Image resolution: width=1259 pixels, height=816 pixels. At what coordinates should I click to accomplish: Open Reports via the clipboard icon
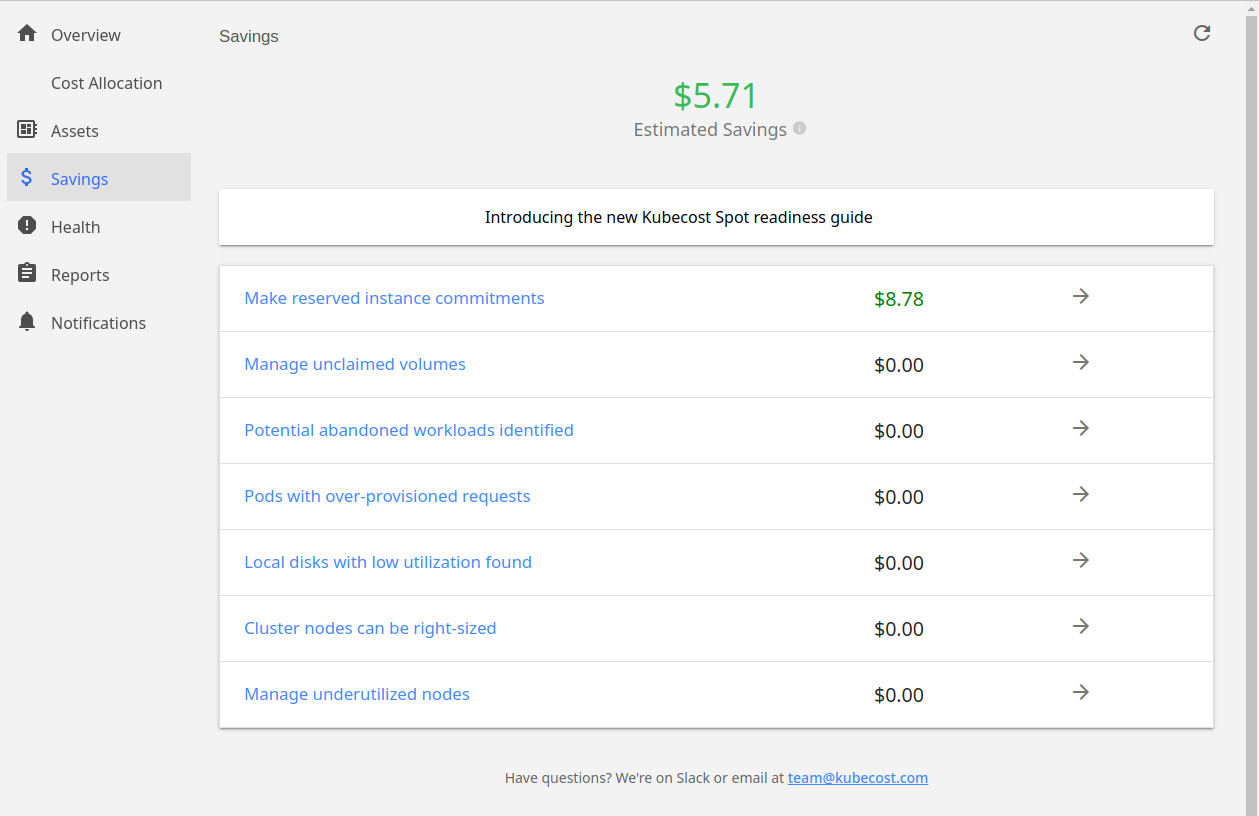pos(27,274)
